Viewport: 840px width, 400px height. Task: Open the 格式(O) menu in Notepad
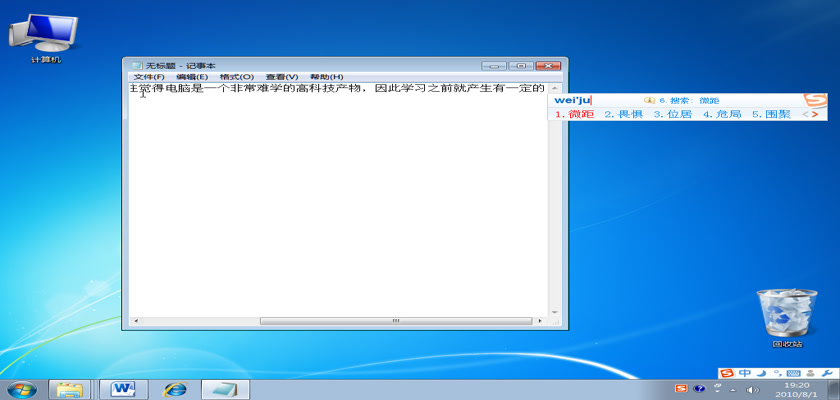[237, 77]
